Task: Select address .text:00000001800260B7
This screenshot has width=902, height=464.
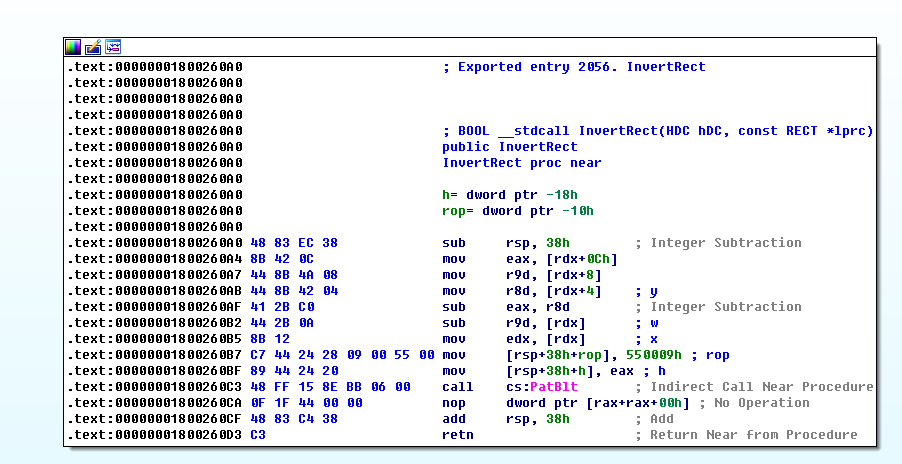Action: (x=155, y=355)
